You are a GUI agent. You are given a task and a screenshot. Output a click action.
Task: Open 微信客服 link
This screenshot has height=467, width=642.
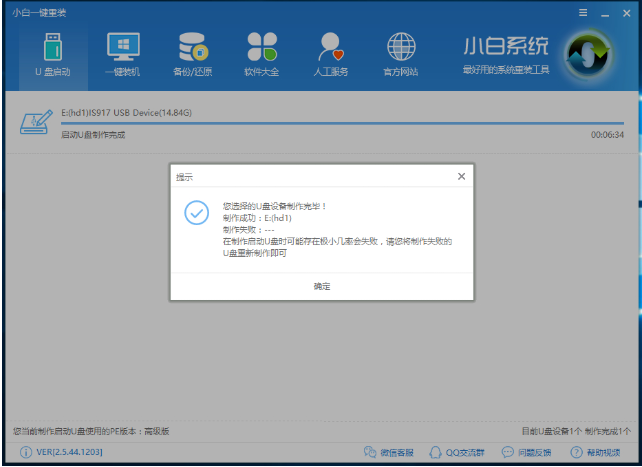(389, 452)
